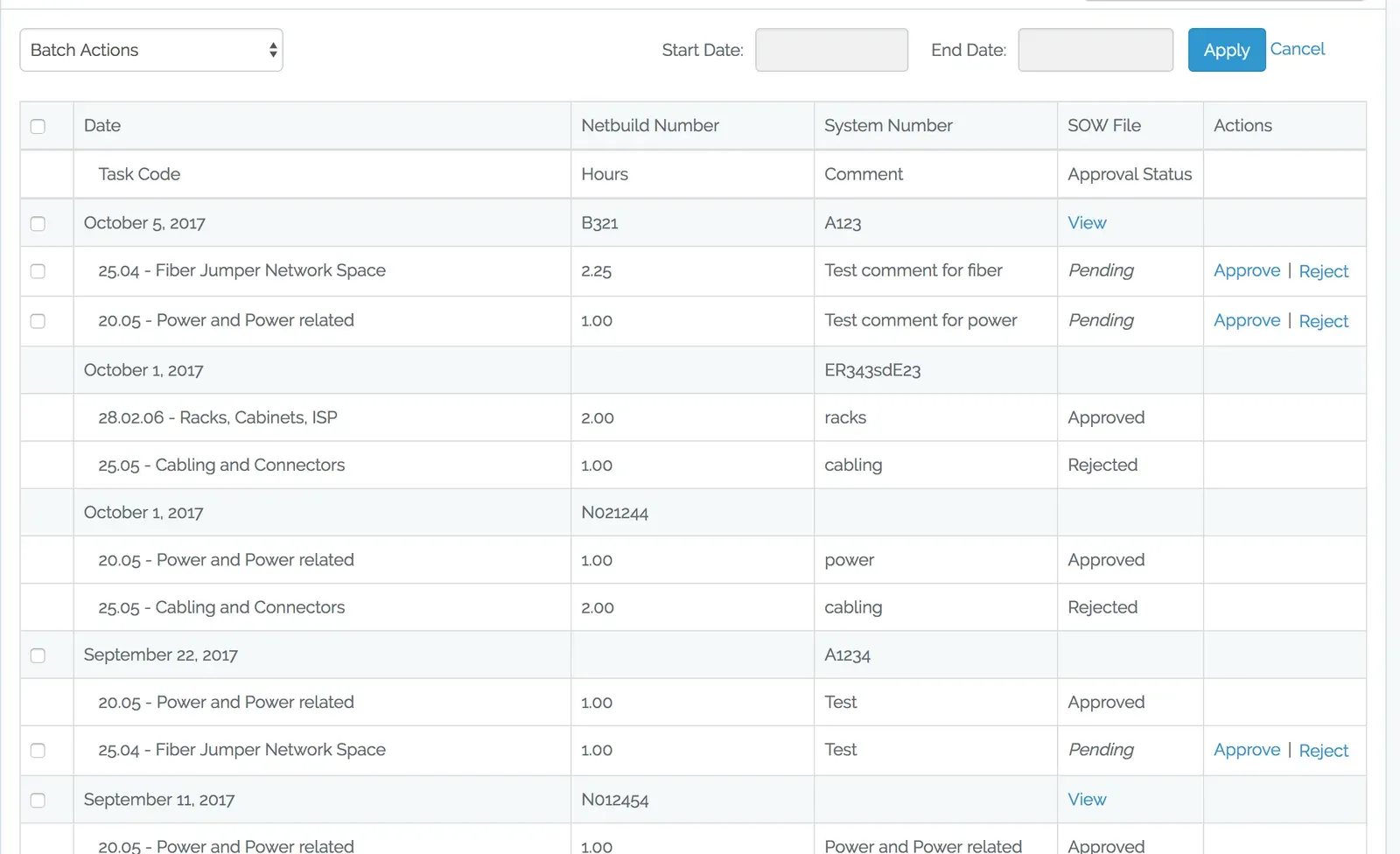Approve the pending September 22 Fiber Jumper entry

pos(1247,750)
